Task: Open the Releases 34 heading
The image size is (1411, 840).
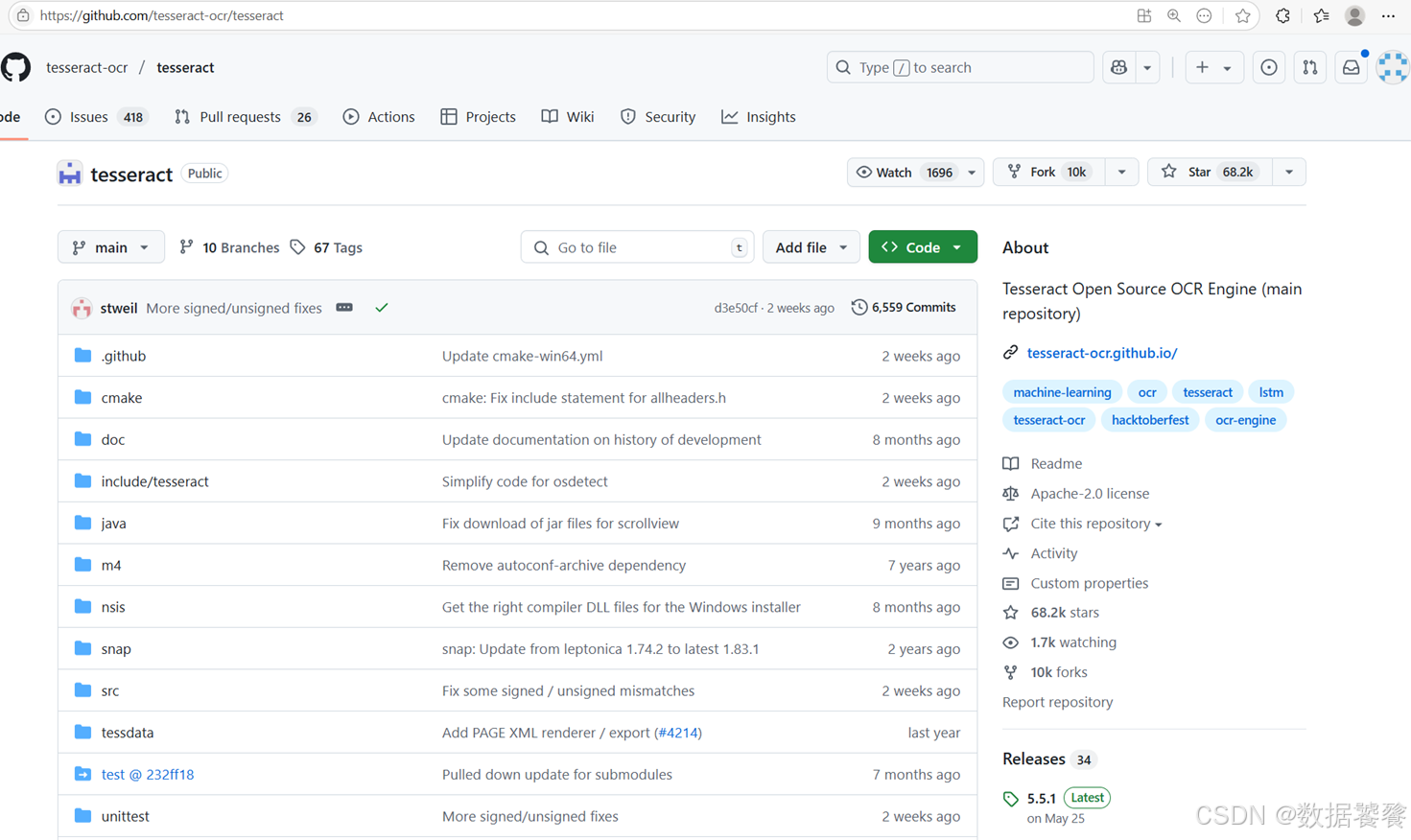Action: pos(1048,759)
